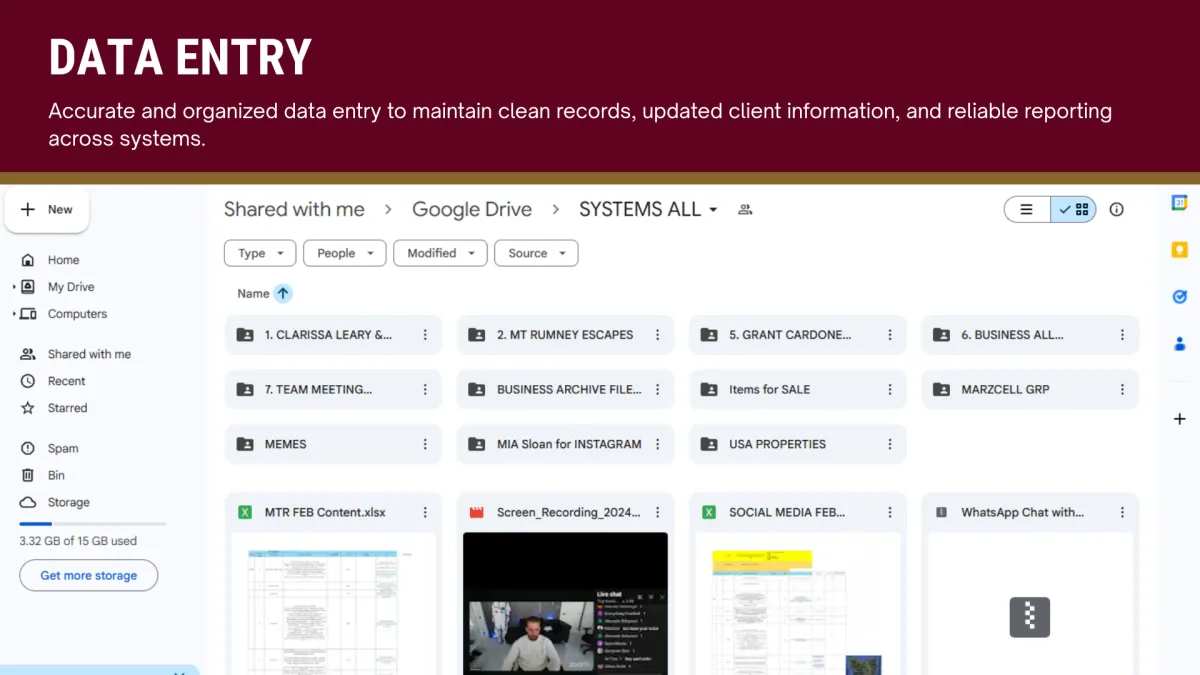The width and height of the screenshot is (1200, 675).
Task: Open folder 2. MT RUMNEY ESCAPES
Action: point(565,335)
